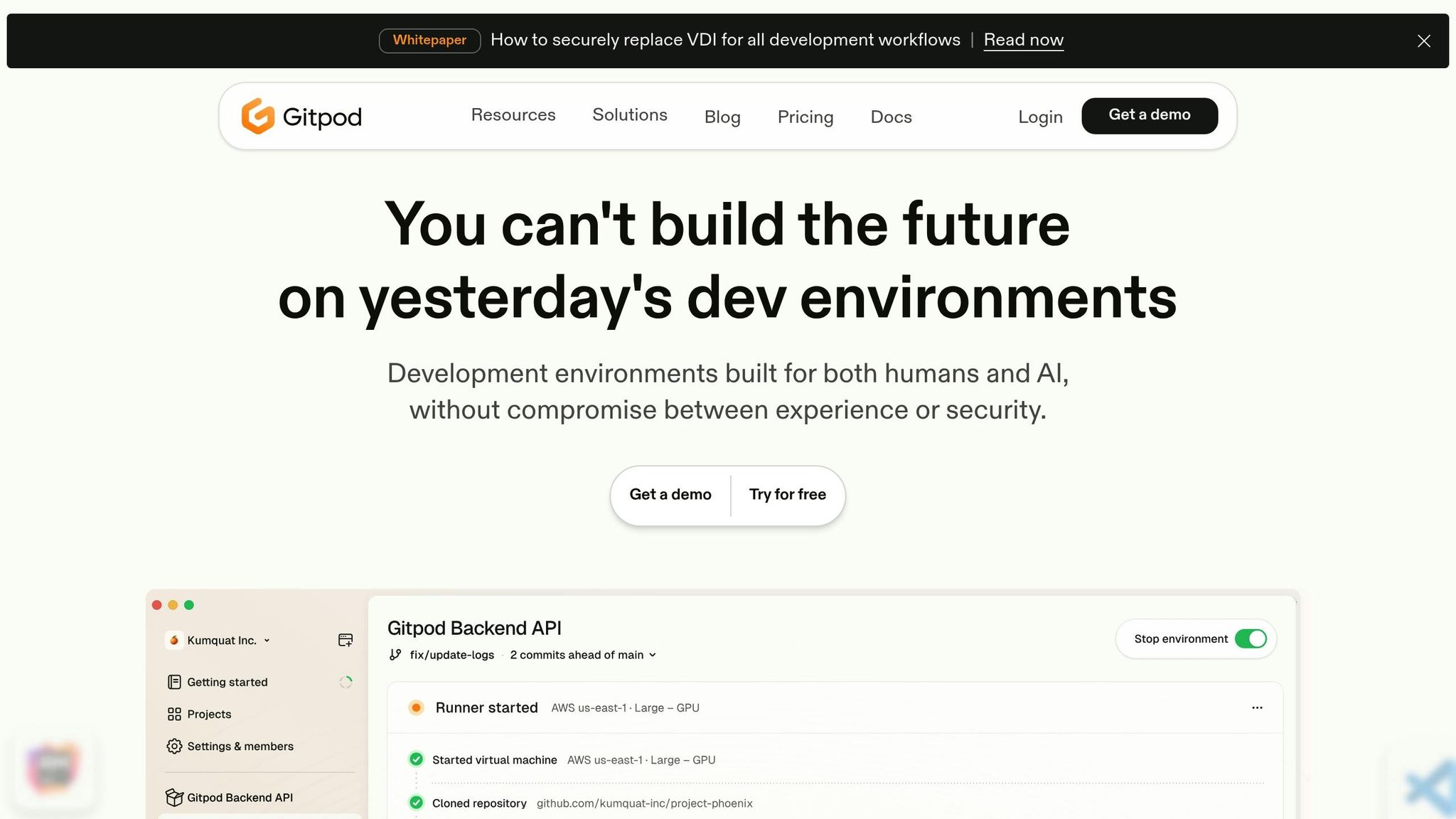Open the Pricing page
Viewport: 1456px width, 819px height.
point(805,117)
